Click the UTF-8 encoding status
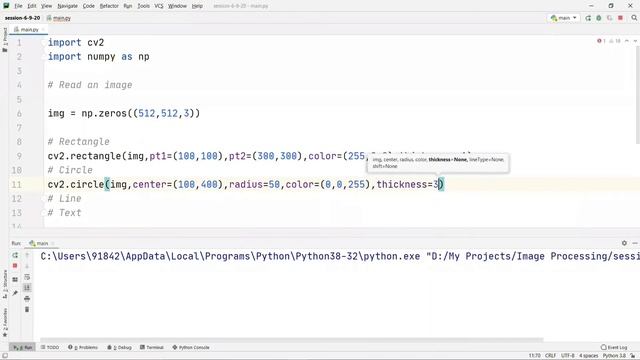 [568, 356]
